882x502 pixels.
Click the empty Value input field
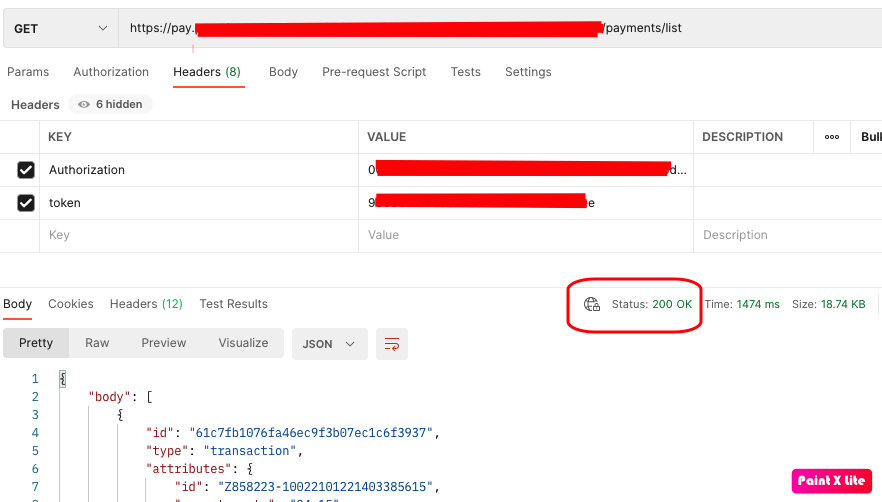tap(526, 235)
